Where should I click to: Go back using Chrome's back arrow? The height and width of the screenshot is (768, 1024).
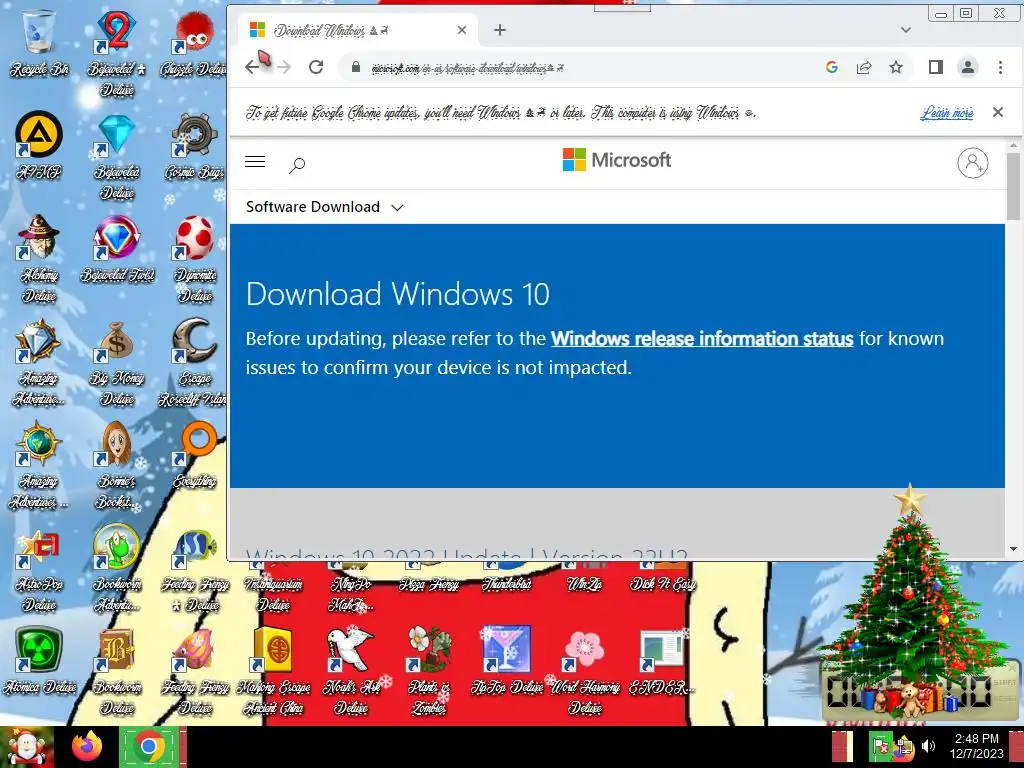pyautogui.click(x=252, y=67)
